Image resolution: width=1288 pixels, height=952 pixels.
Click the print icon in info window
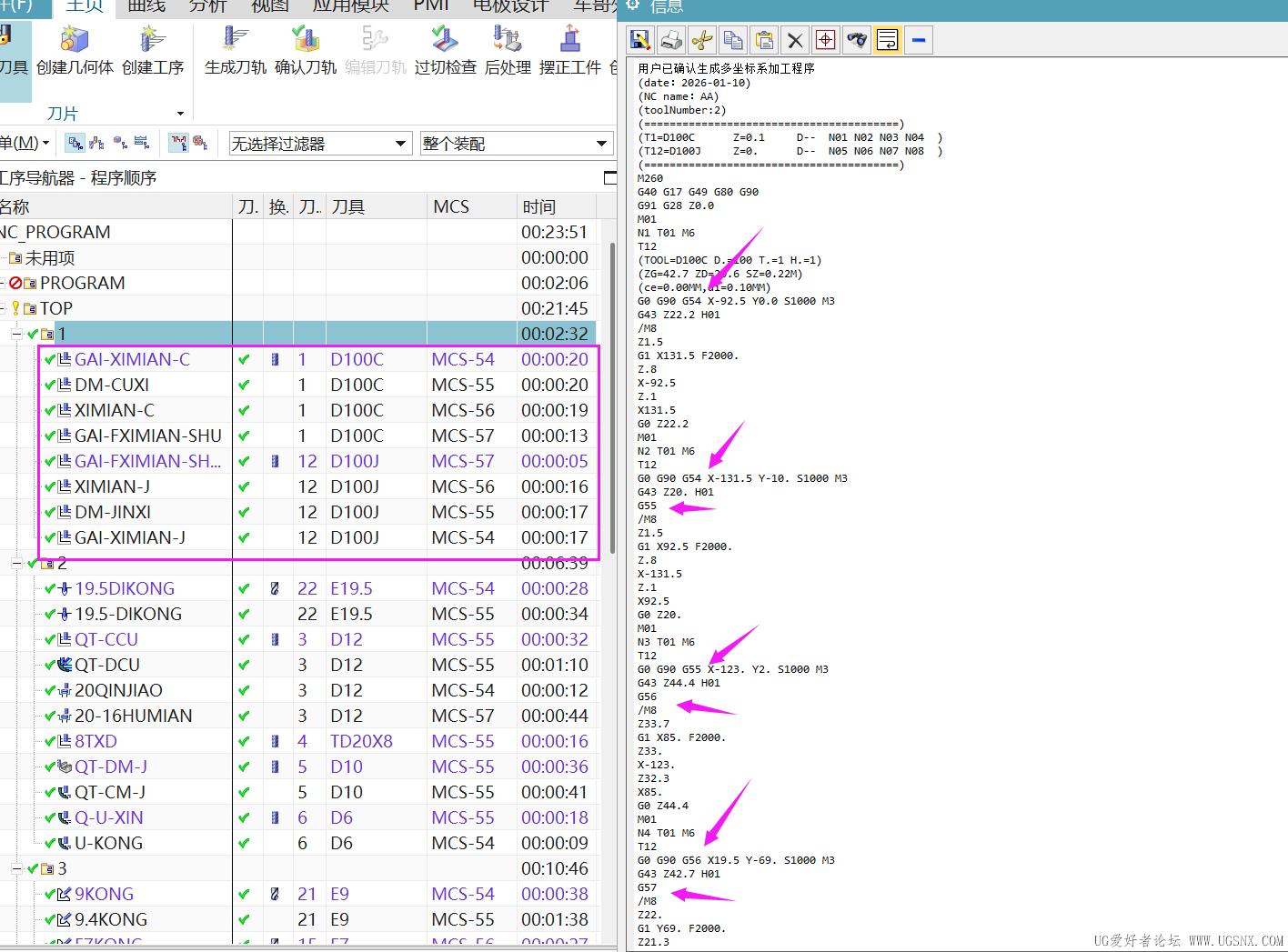click(671, 40)
